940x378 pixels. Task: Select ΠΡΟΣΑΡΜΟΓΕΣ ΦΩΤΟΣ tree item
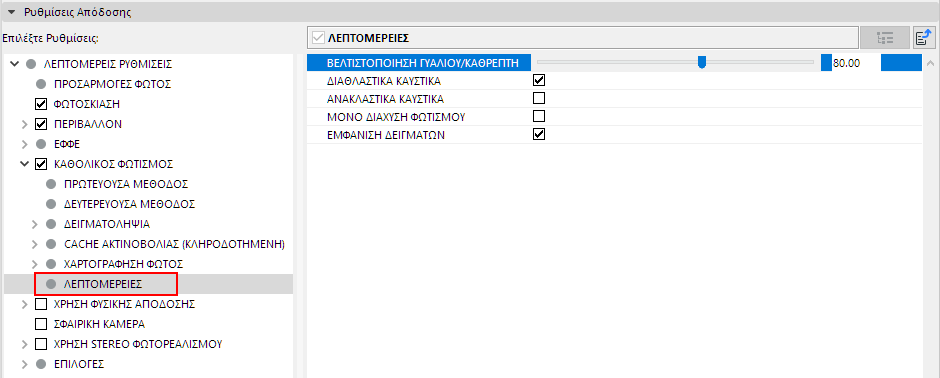tap(112, 84)
